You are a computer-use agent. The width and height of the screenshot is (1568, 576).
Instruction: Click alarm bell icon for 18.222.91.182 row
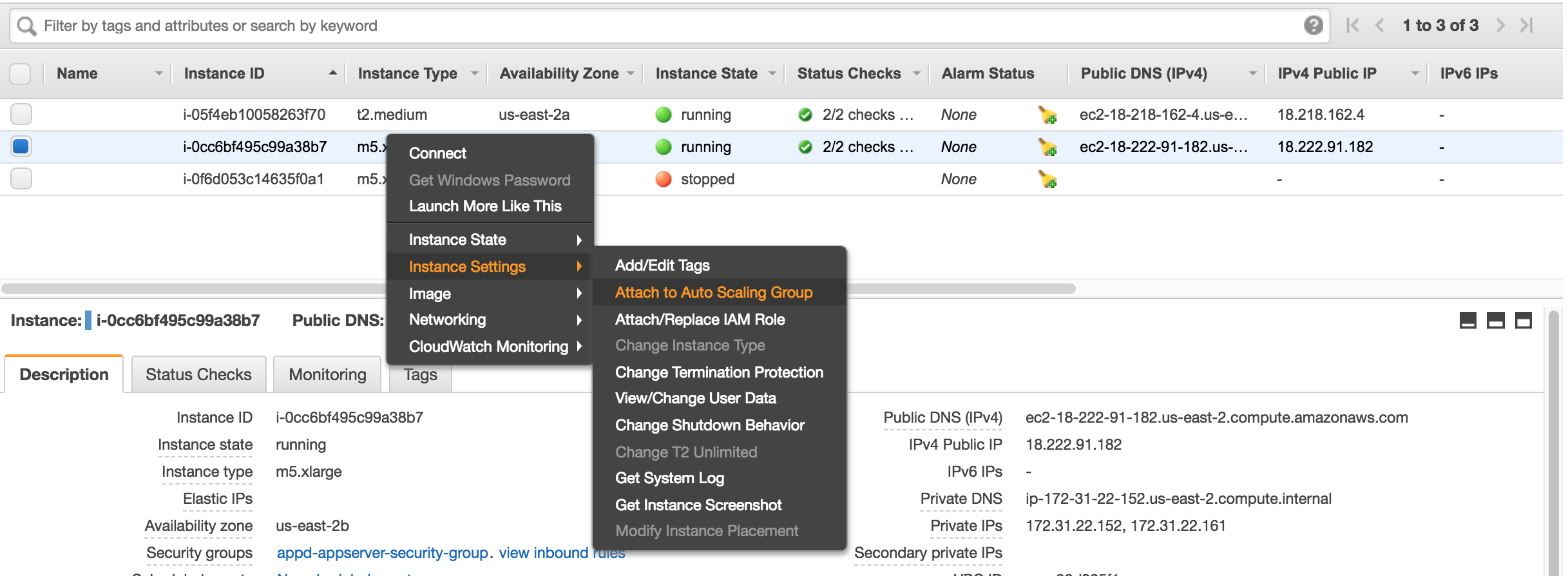1047,147
